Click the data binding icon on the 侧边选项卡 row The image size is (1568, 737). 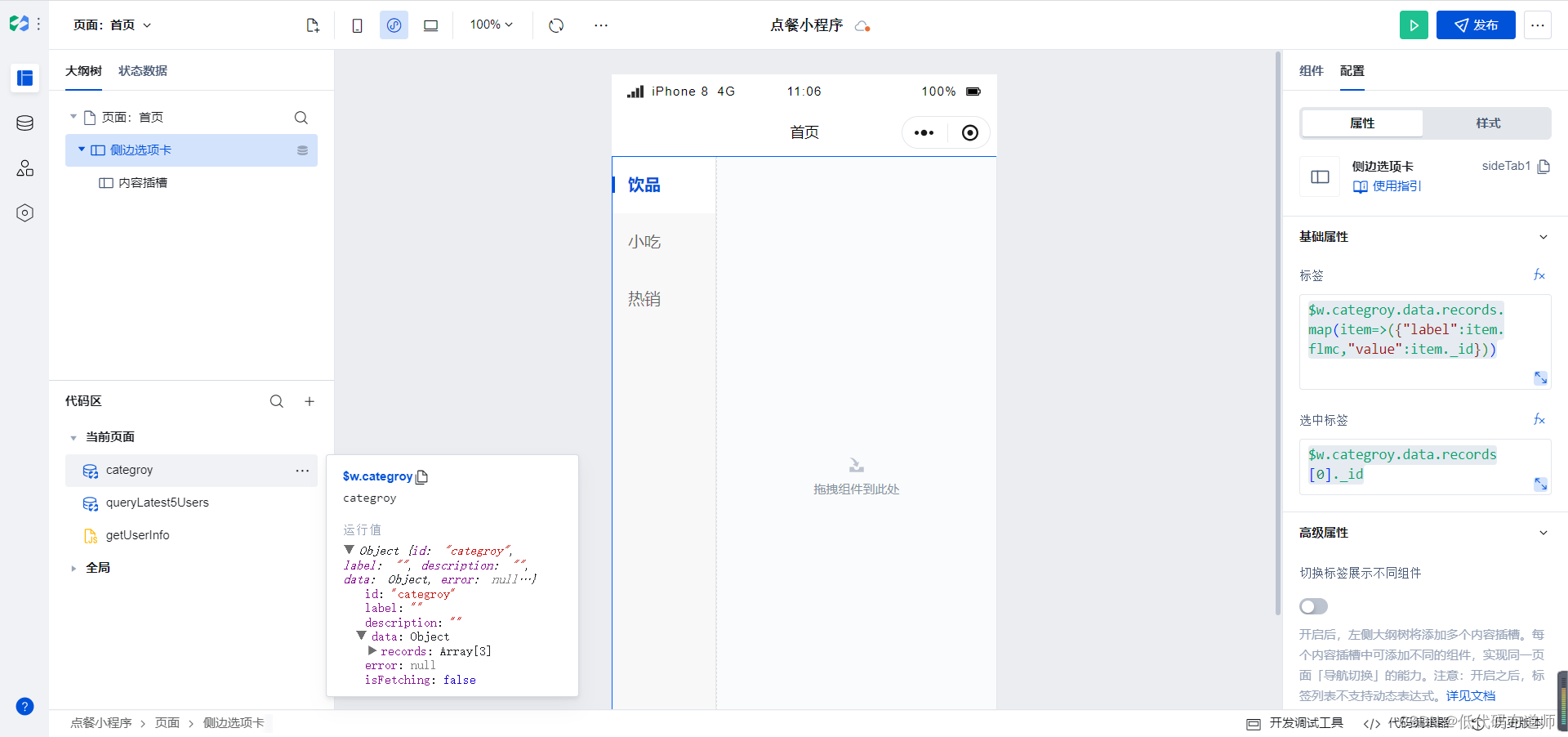pos(302,150)
